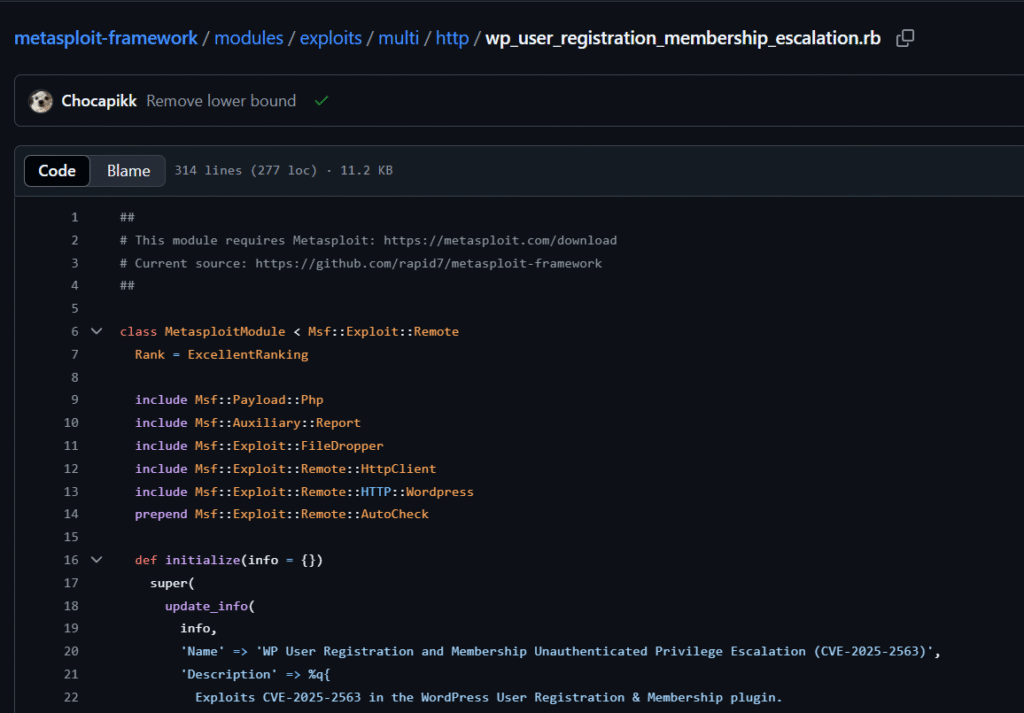
Task: Open the 'Remove lower bound' commit message
Action: pyautogui.click(x=221, y=101)
